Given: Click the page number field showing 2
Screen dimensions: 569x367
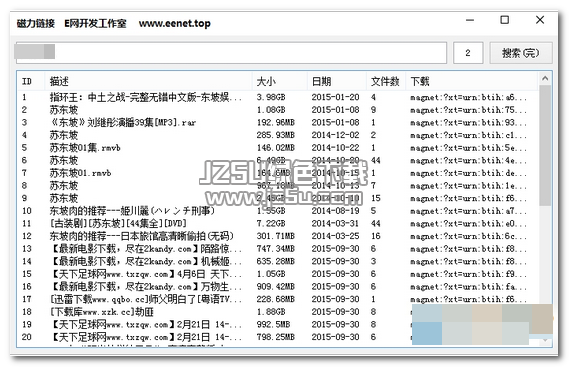Looking at the screenshot, I should point(468,53).
